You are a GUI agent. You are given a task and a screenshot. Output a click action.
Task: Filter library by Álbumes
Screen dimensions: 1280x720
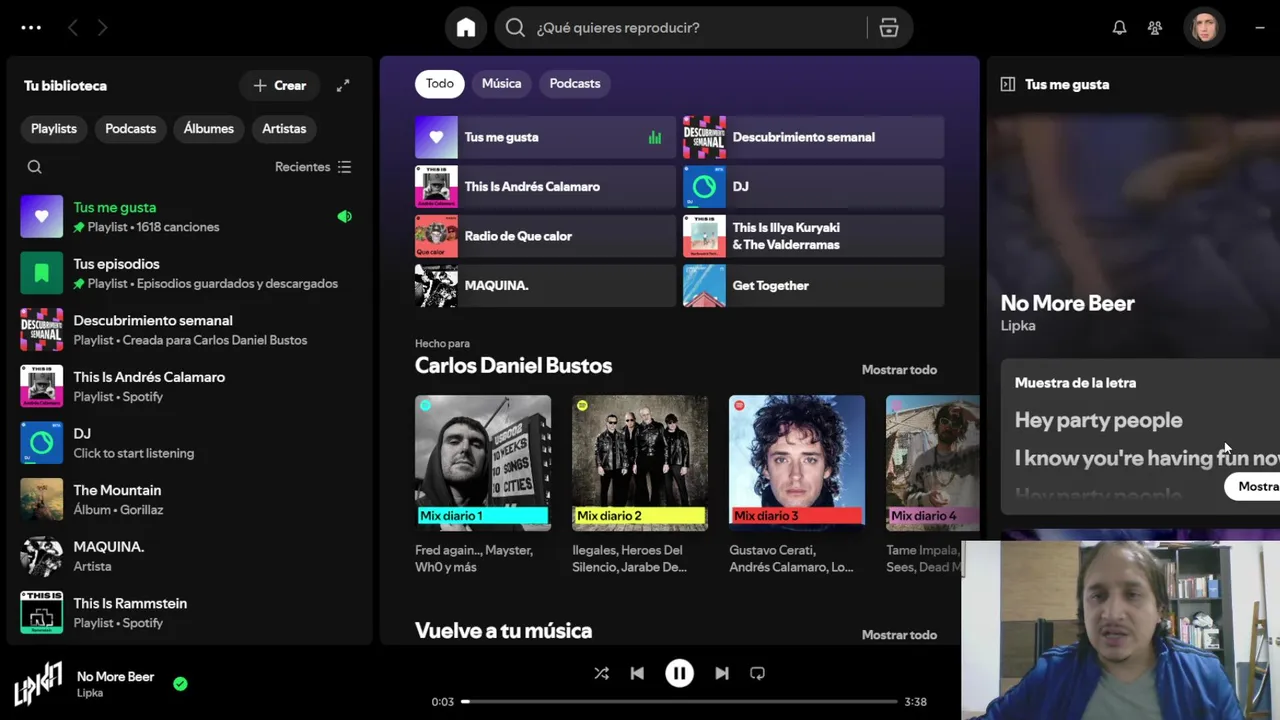(x=209, y=129)
